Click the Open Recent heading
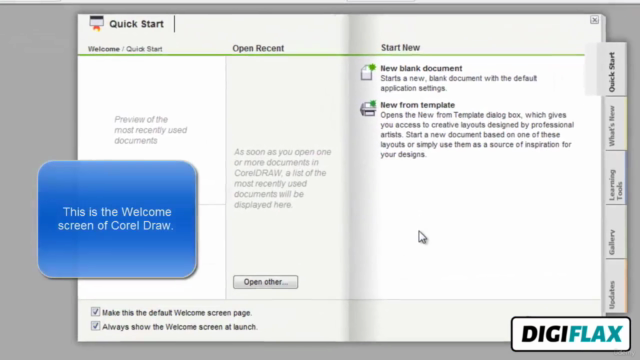 coord(258,48)
